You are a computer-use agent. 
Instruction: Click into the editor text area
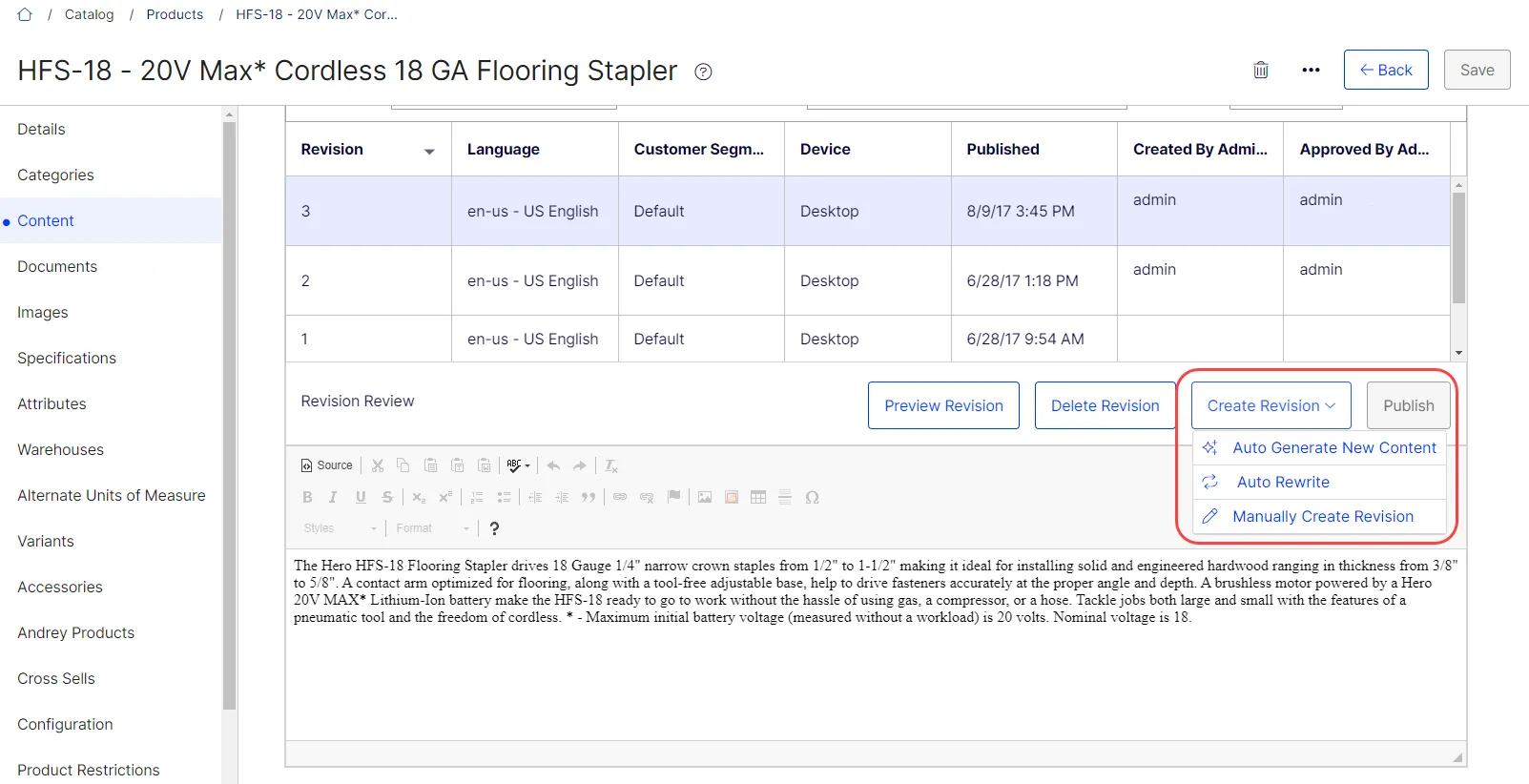tap(876, 644)
